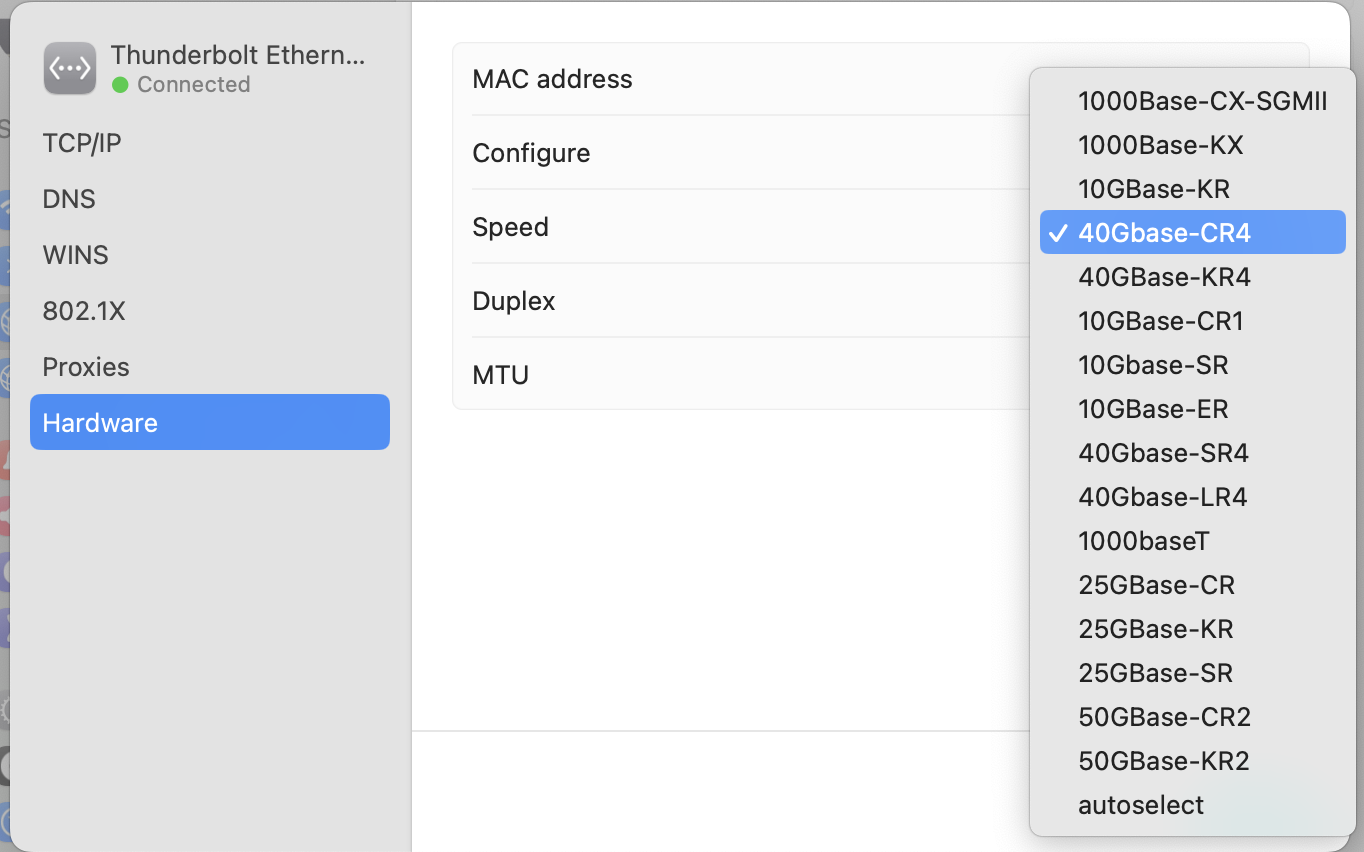1364x852 pixels.
Task: Go to the 802.1X tab
Action: tap(84, 311)
